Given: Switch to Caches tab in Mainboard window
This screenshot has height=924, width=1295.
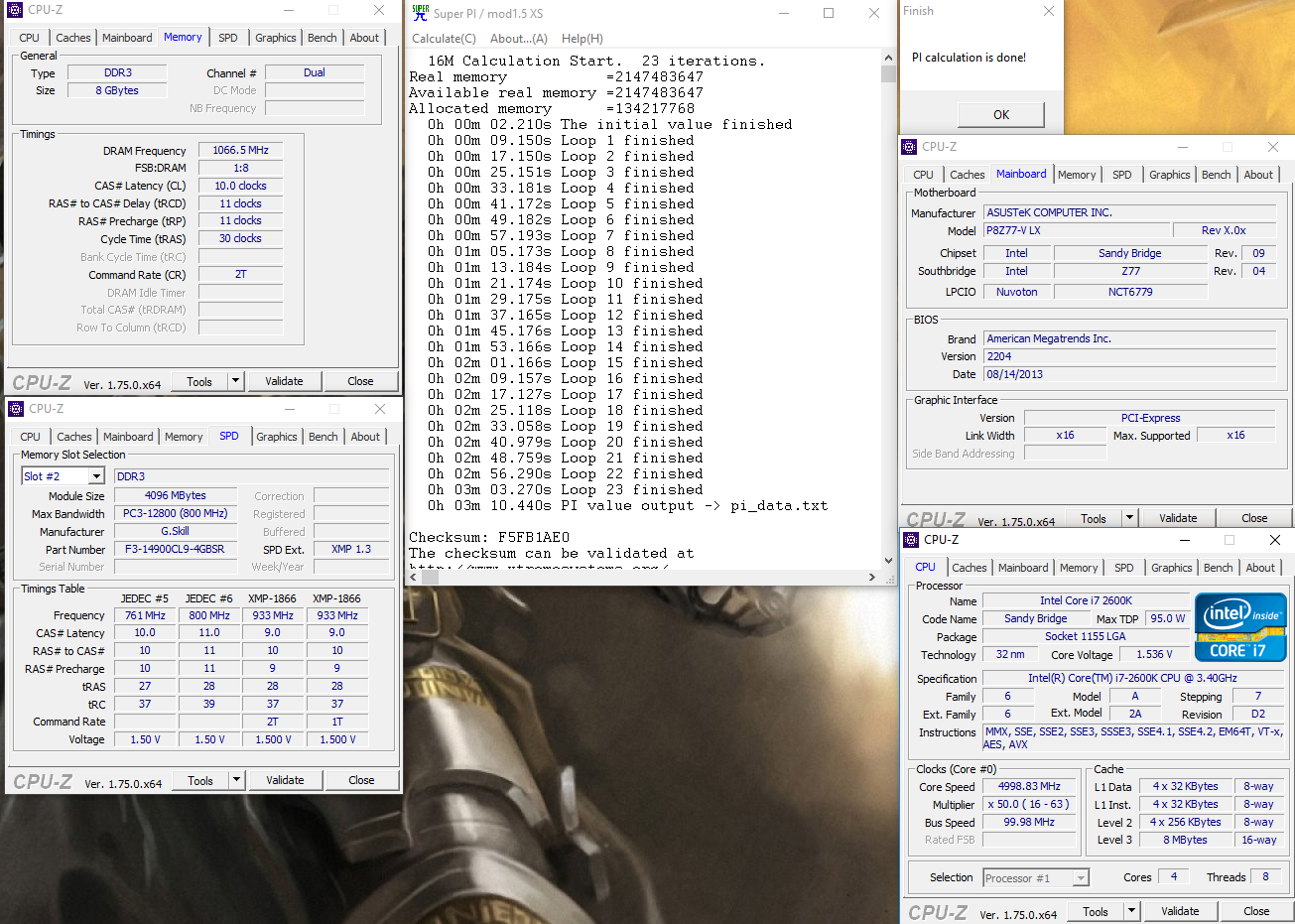Looking at the screenshot, I should 968,175.
